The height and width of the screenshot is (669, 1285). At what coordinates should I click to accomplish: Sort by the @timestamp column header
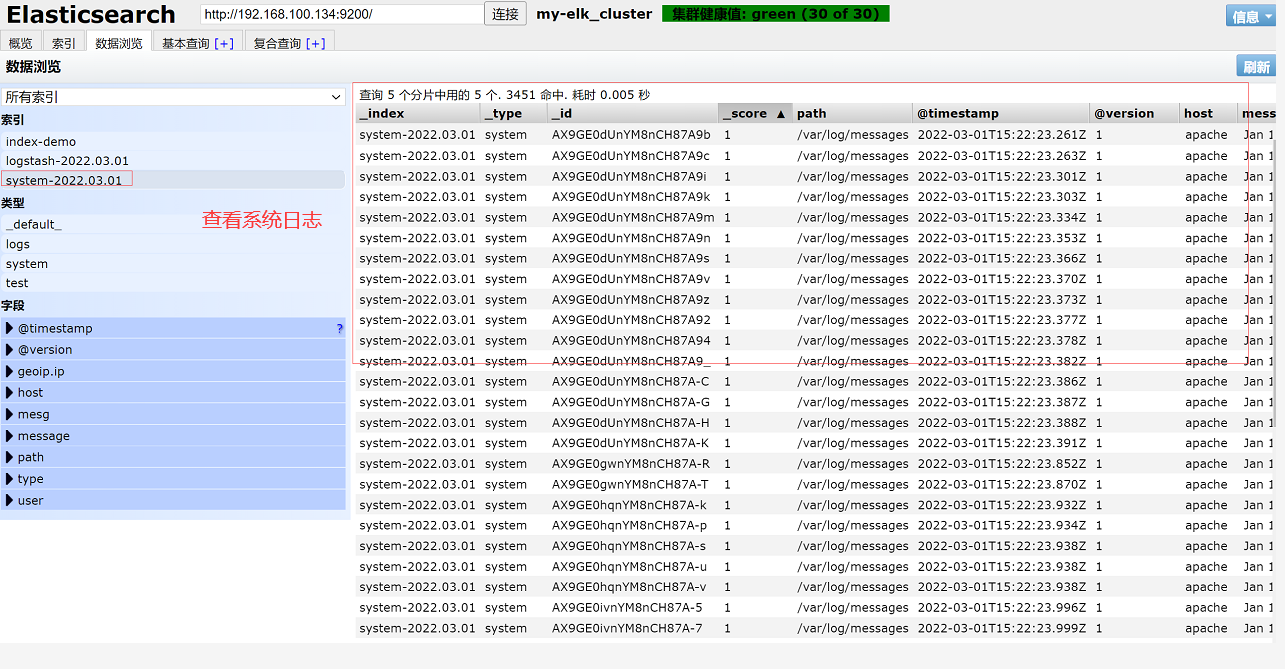point(1001,114)
